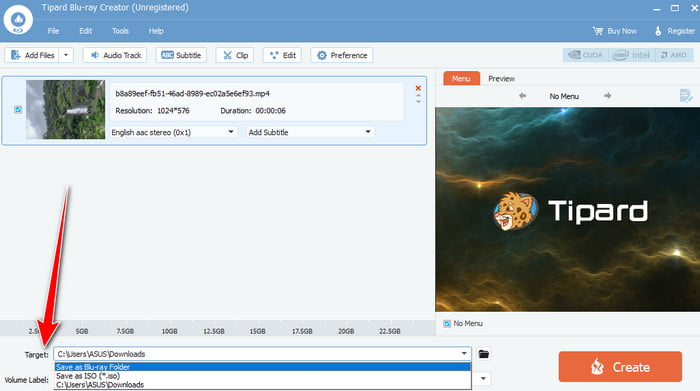Click the Register link

pyautogui.click(x=675, y=31)
